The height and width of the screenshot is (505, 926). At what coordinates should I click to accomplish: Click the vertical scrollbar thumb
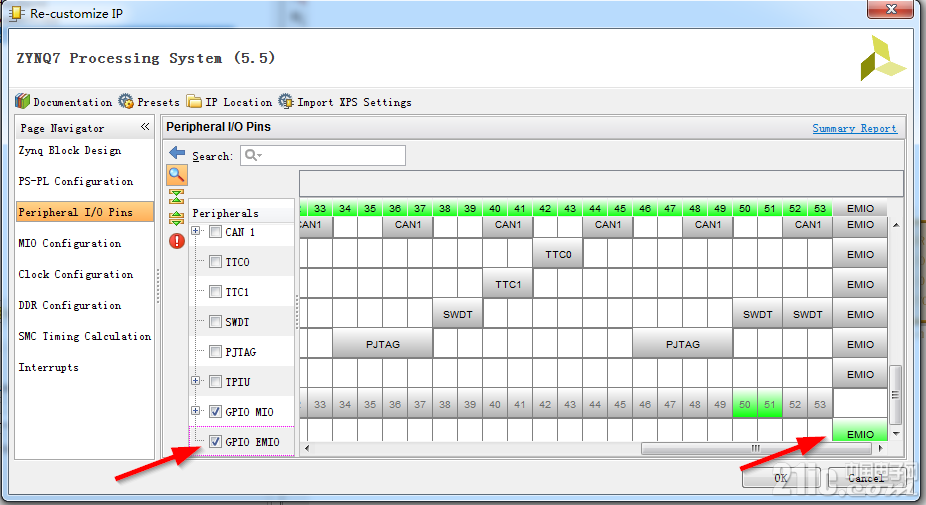click(895, 395)
